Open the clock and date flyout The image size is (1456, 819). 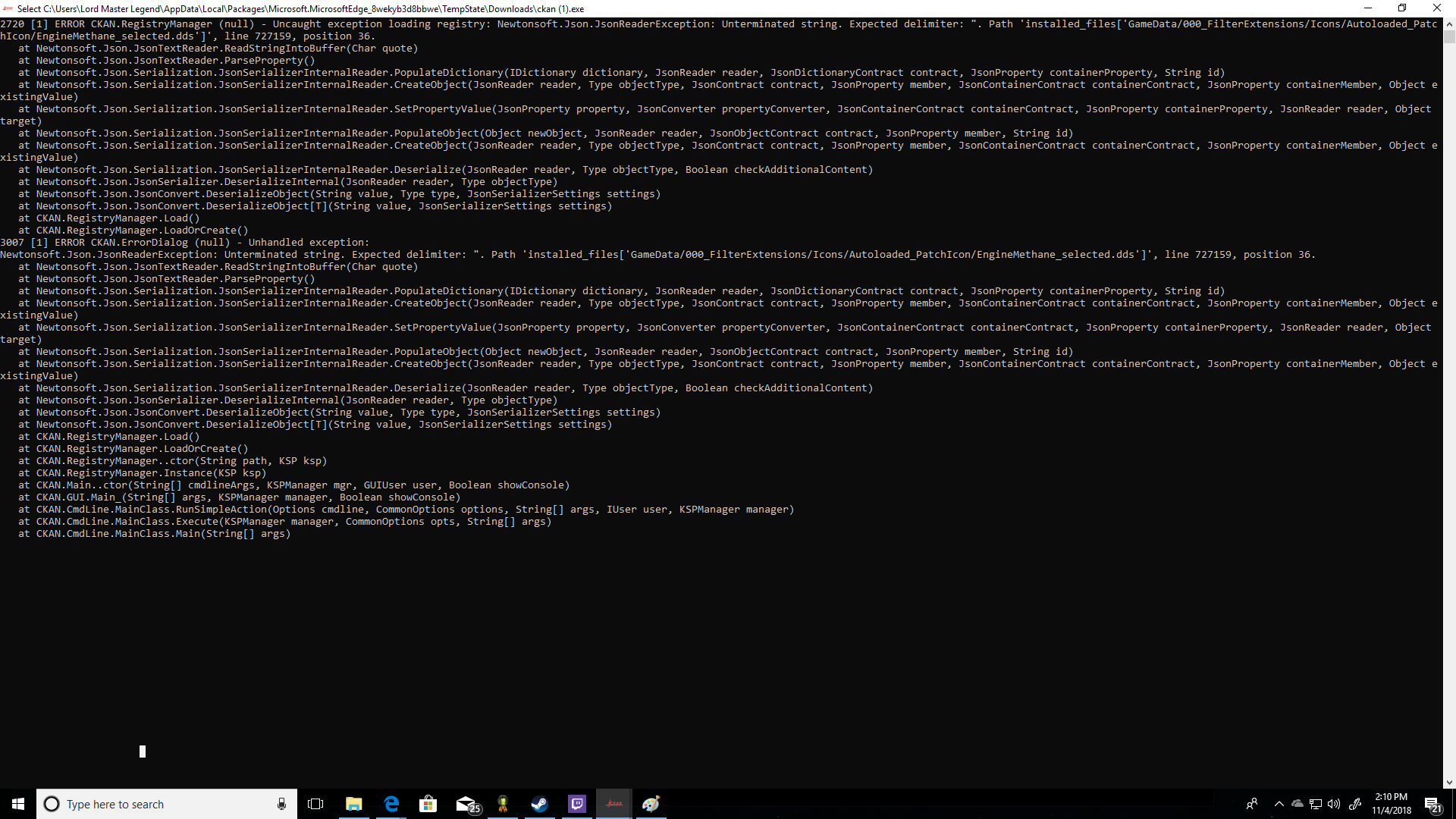1391,804
